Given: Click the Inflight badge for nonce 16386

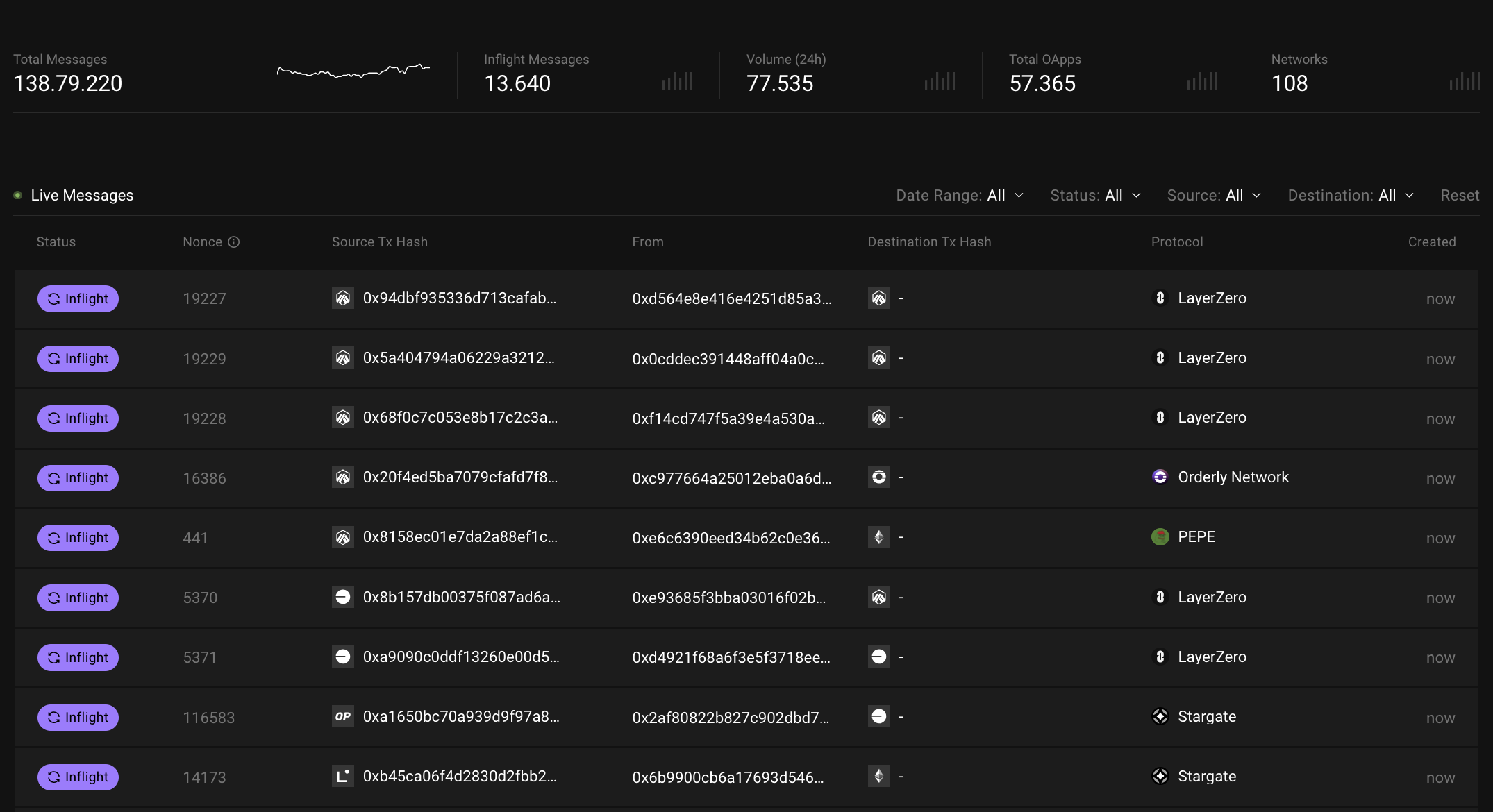Looking at the screenshot, I should click(78, 478).
